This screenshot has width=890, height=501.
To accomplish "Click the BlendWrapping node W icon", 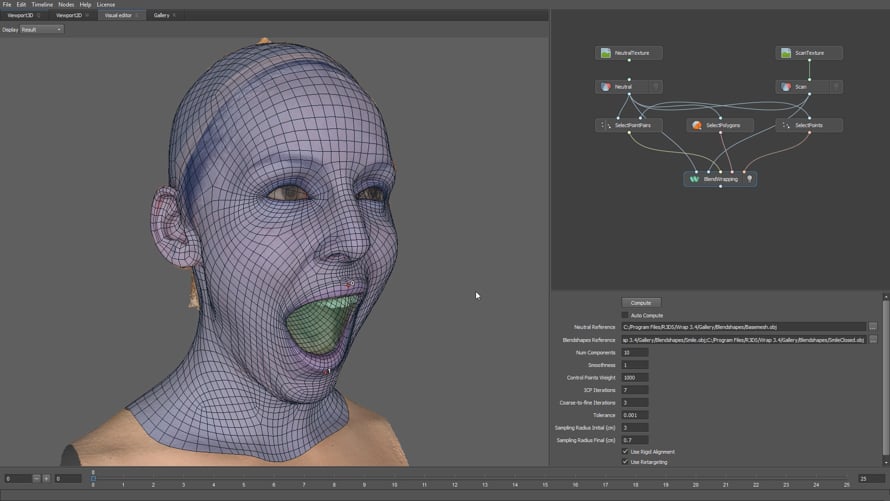I will (x=694, y=179).
